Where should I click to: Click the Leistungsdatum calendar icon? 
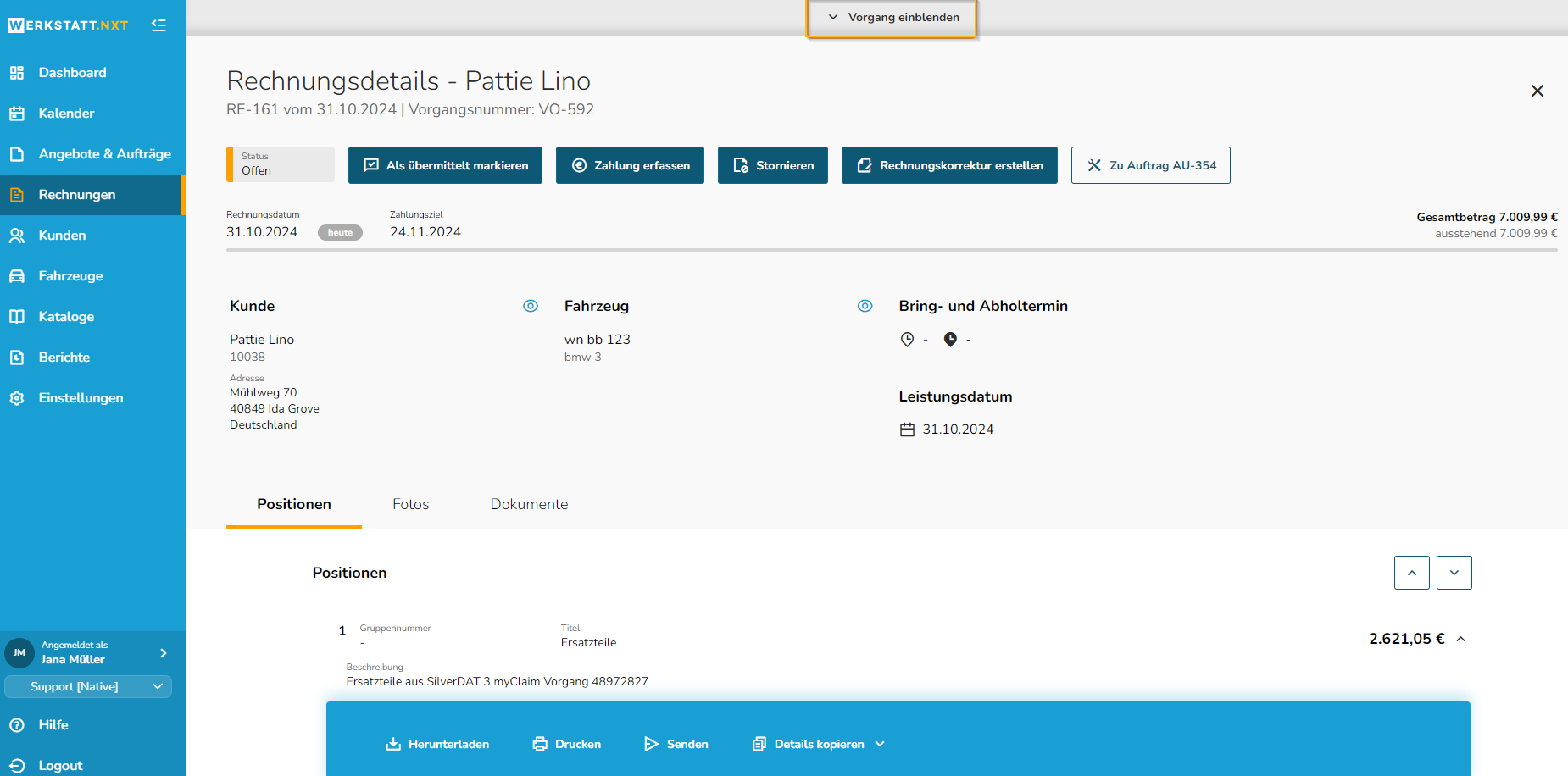pos(907,430)
